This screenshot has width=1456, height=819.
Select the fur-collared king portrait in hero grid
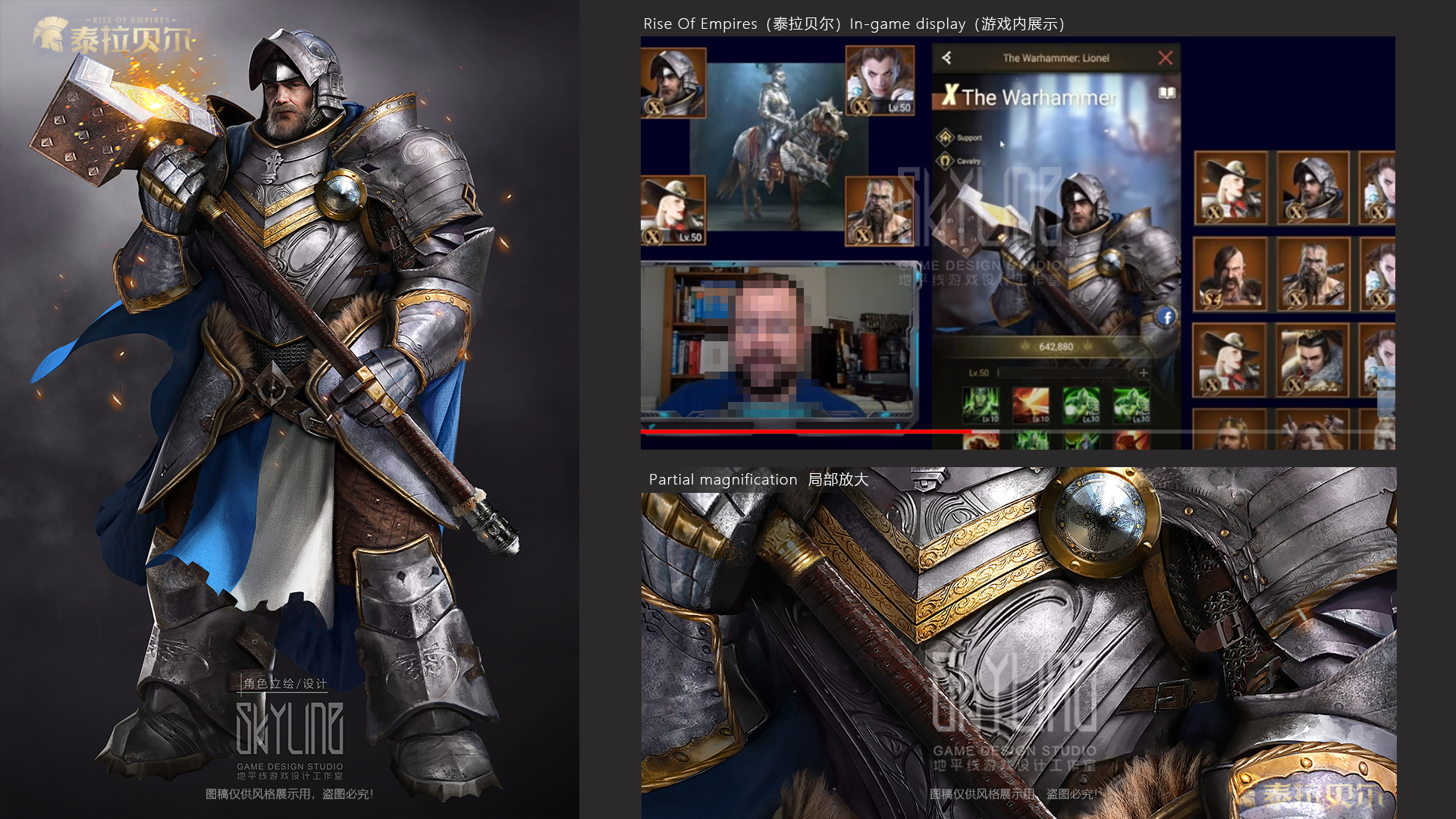(x=1313, y=360)
